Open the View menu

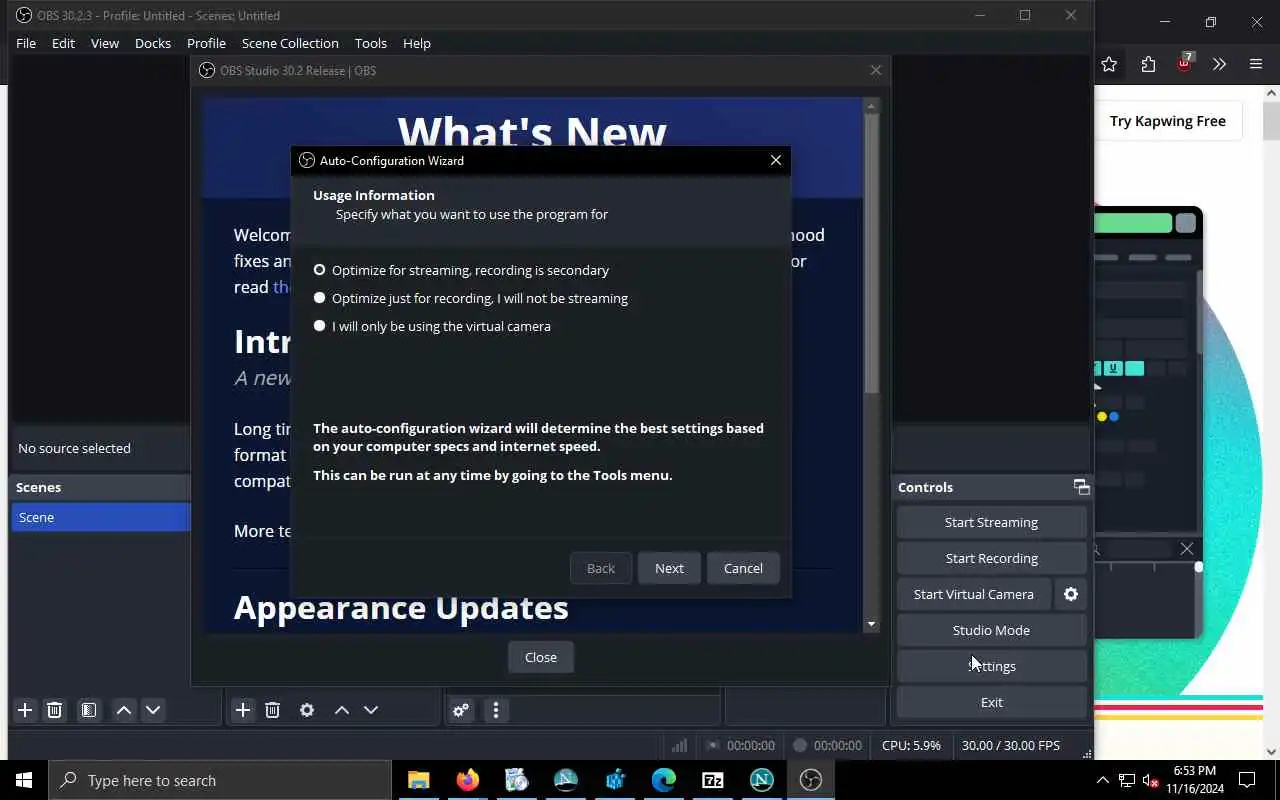coord(105,43)
